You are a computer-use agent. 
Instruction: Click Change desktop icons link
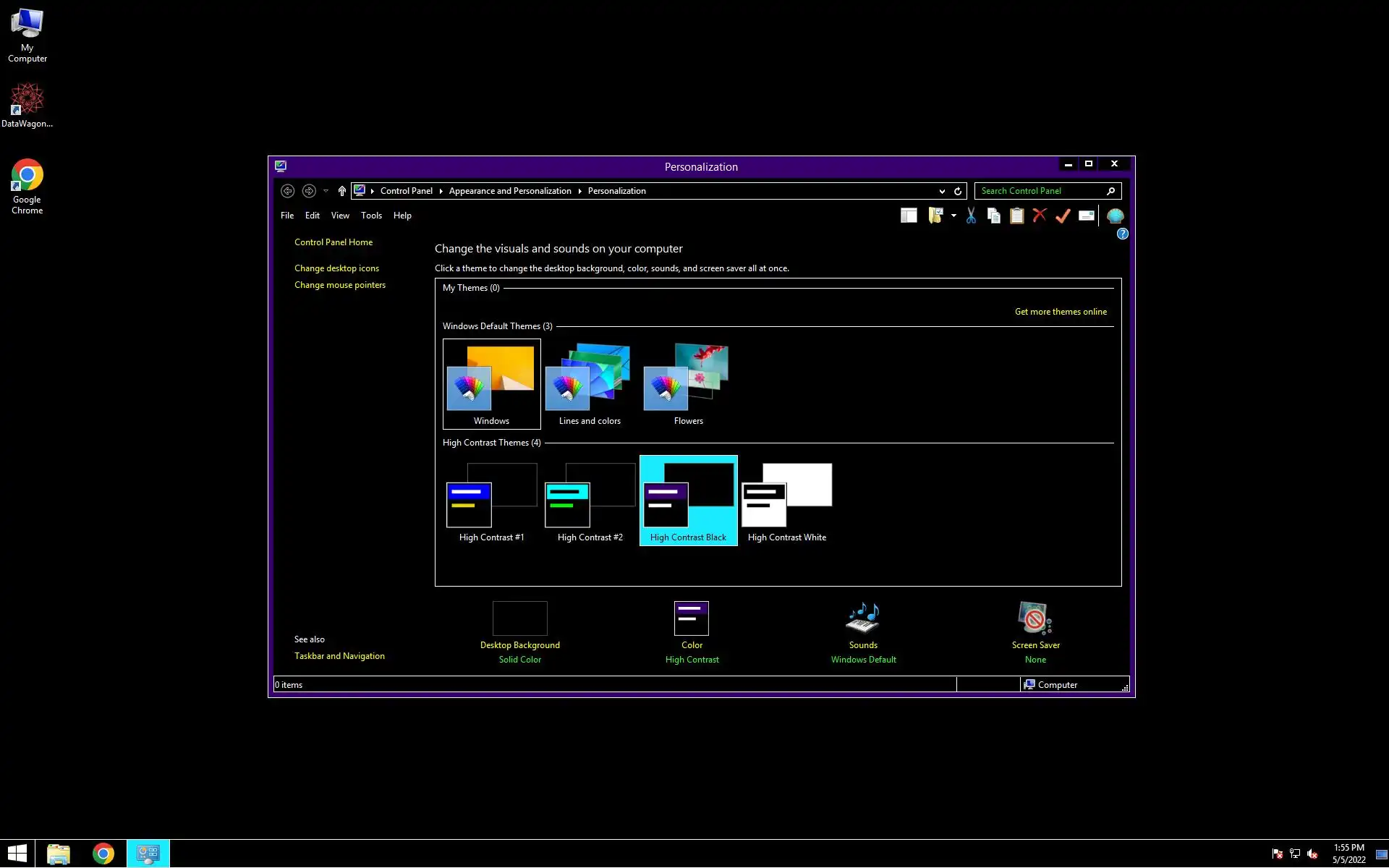[336, 268]
